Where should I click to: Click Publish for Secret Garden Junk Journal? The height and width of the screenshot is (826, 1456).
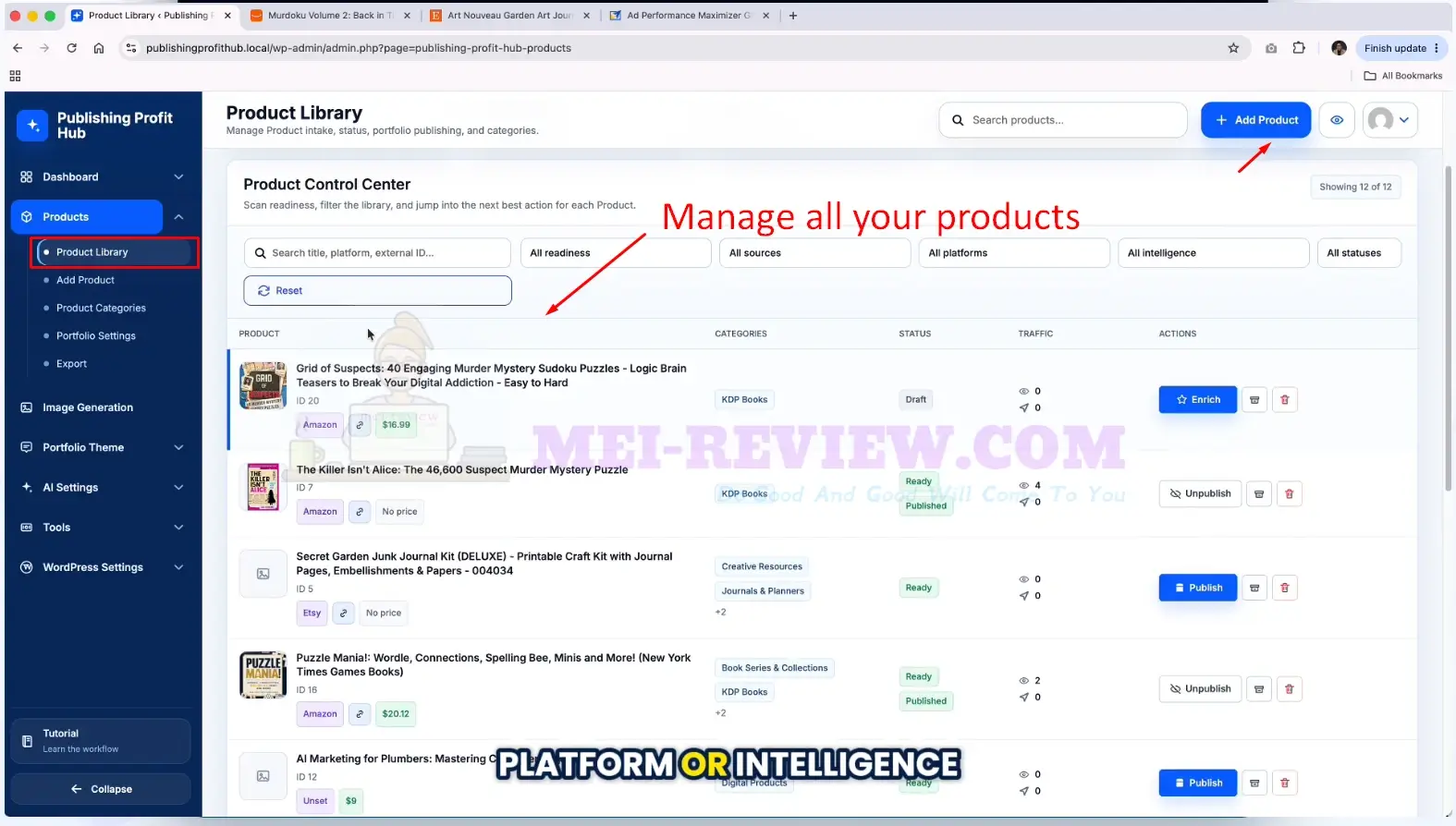(1197, 588)
